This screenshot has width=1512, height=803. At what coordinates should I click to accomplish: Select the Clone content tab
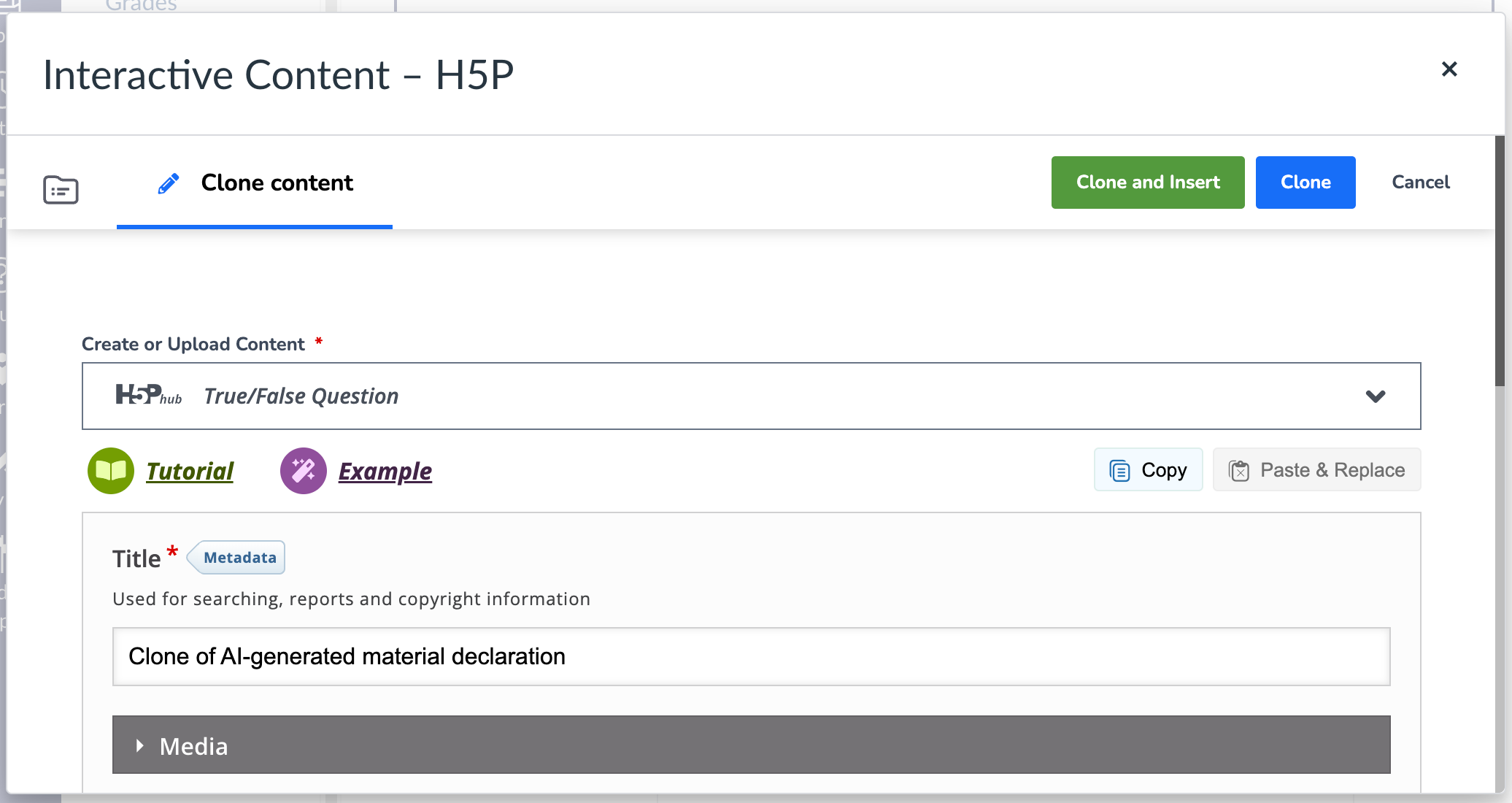(255, 182)
